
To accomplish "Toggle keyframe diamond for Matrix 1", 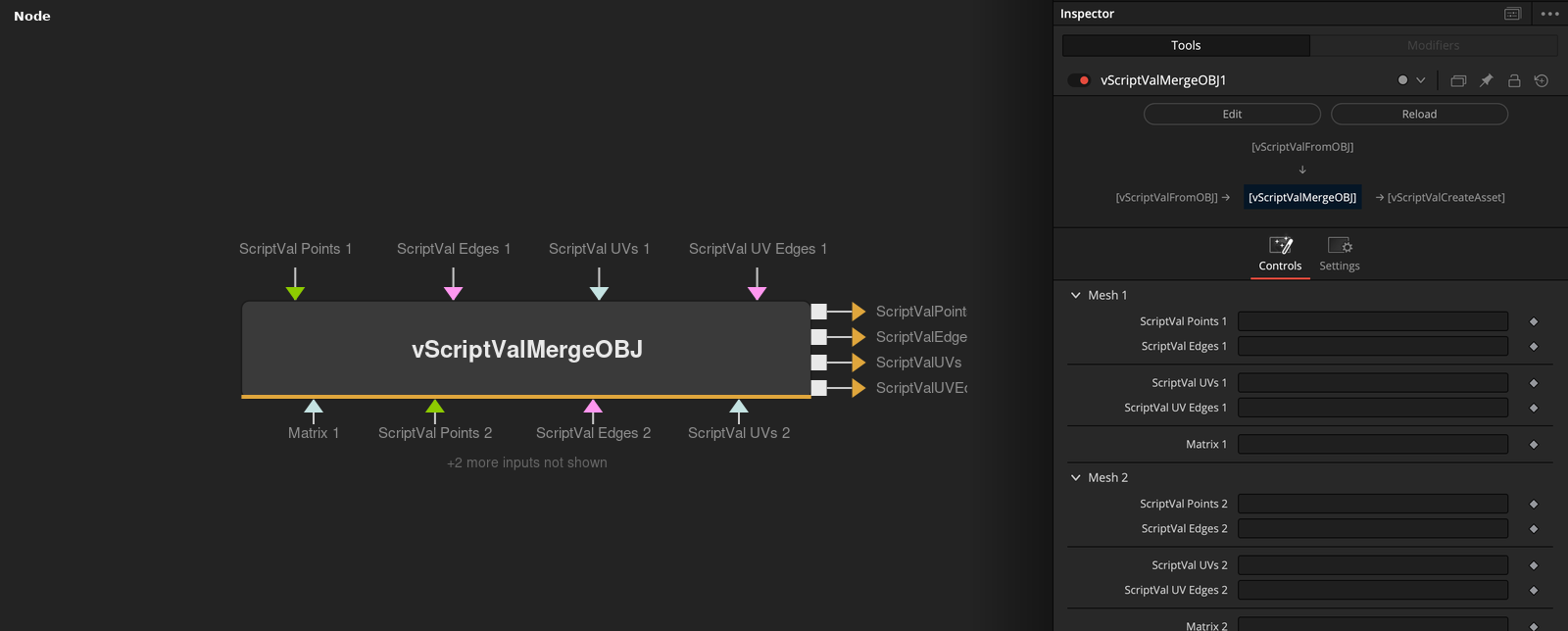I will click(1534, 445).
